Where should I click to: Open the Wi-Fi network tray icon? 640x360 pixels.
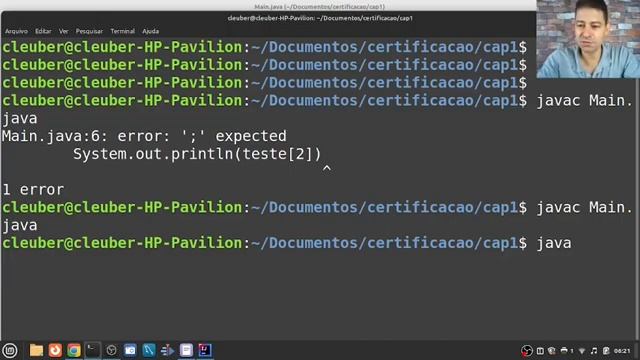coord(582,351)
